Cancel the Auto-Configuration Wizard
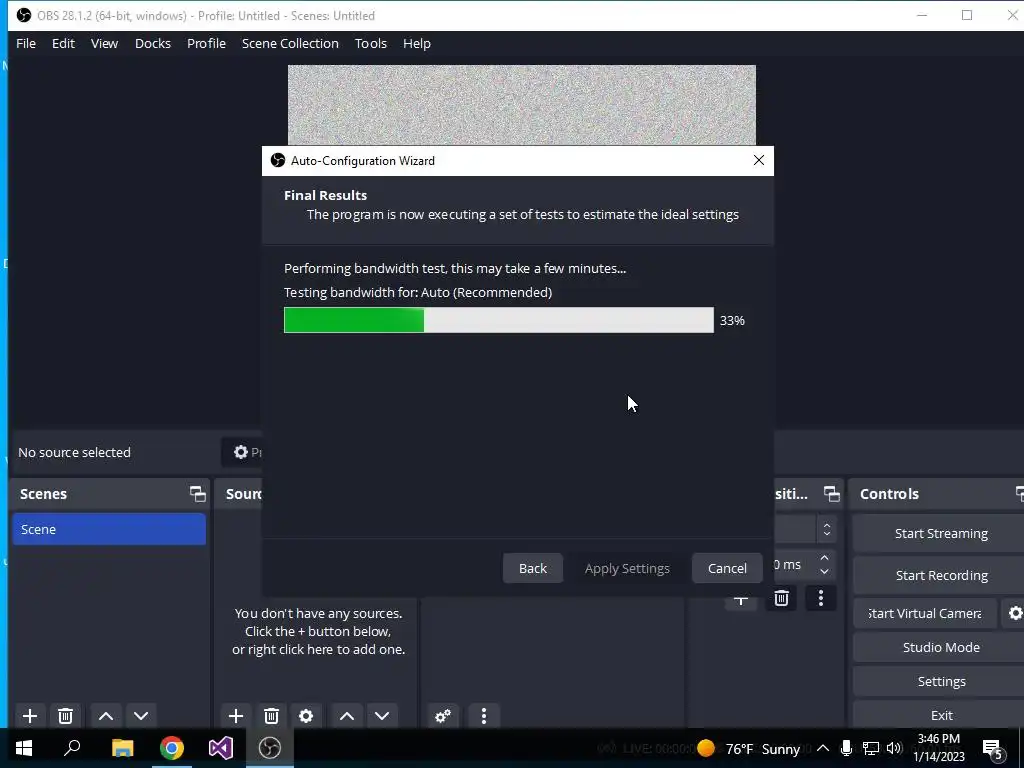The height and width of the screenshot is (768, 1024). point(727,568)
